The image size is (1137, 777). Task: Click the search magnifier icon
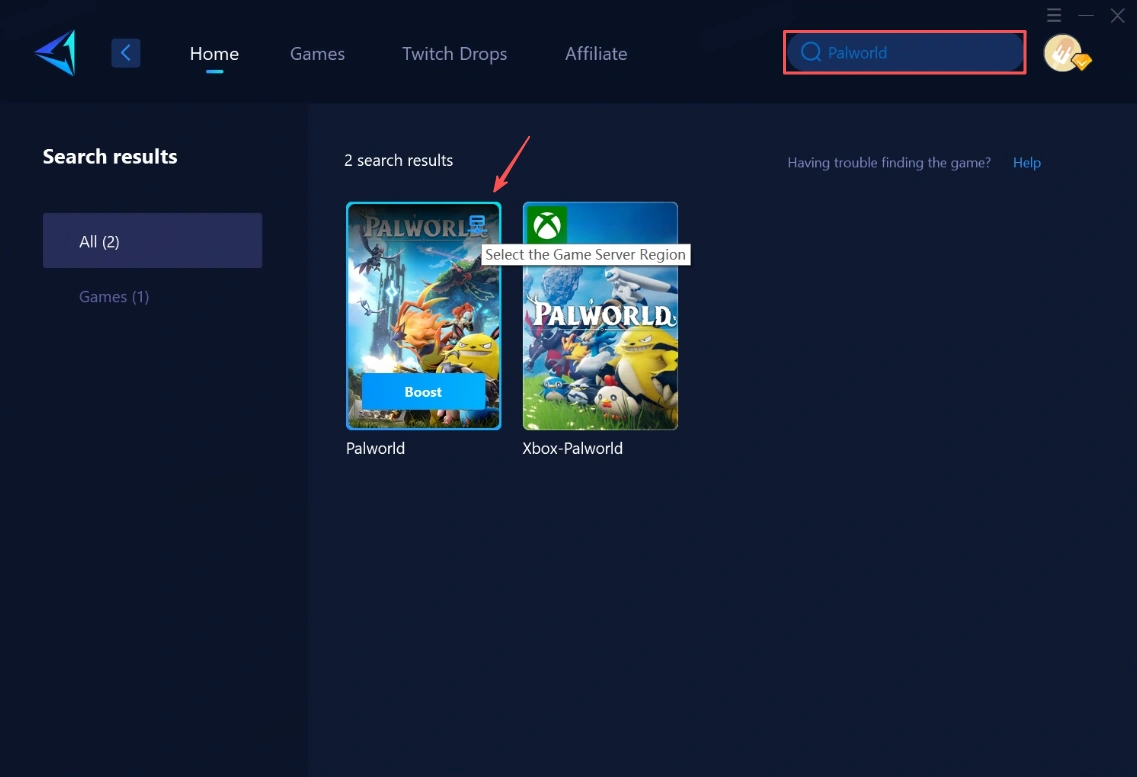810,52
